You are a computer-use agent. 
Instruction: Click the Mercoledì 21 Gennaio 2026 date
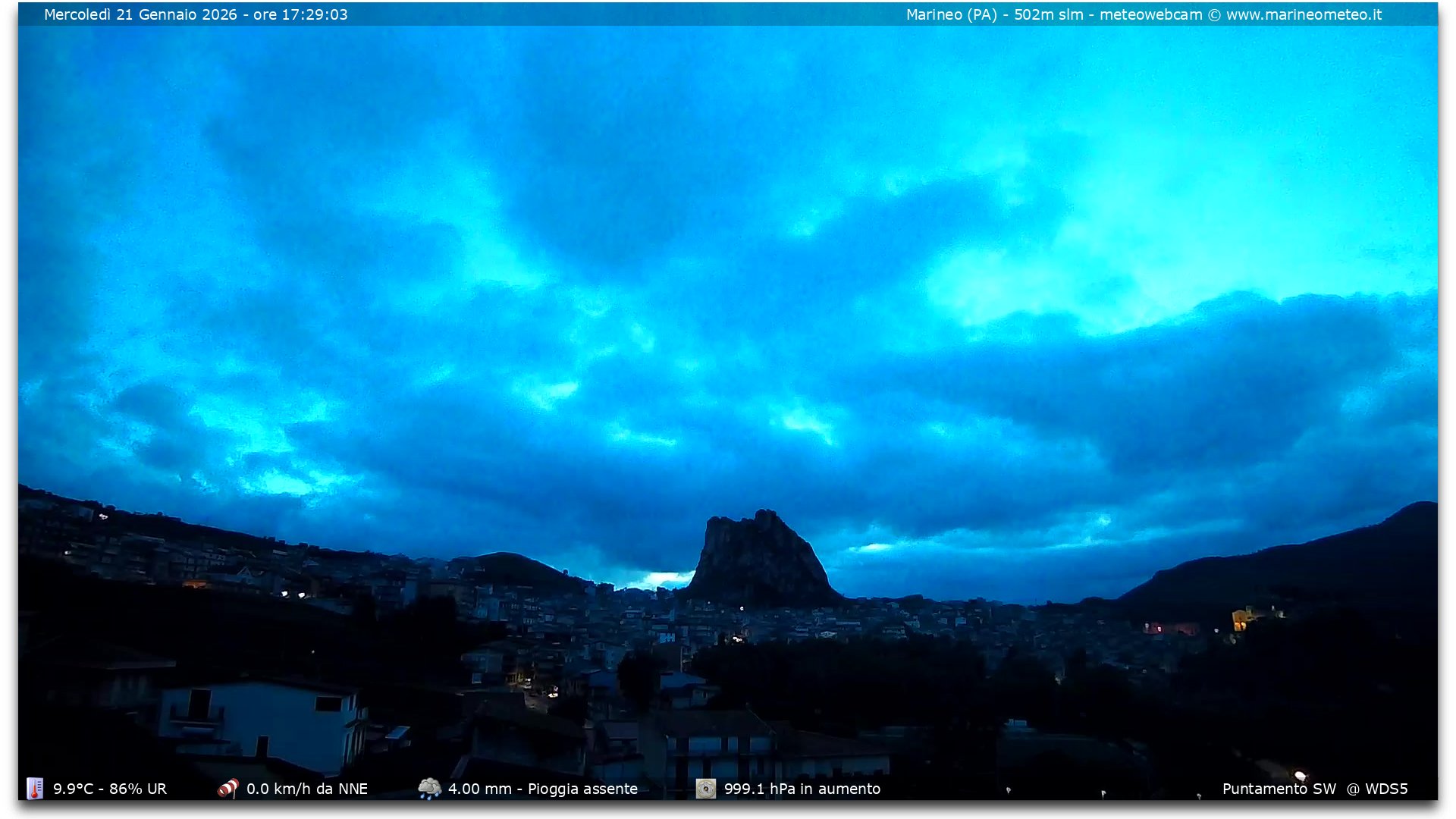click(140, 15)
